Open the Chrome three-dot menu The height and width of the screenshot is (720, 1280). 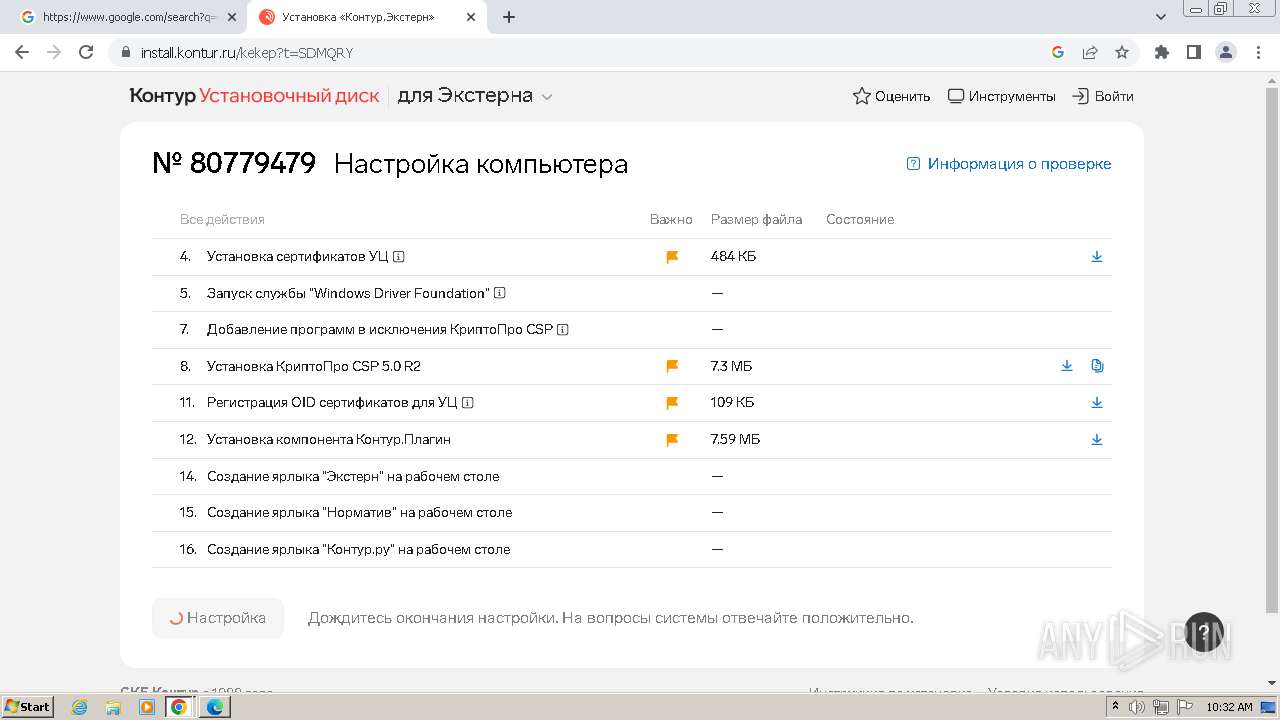1257,52
